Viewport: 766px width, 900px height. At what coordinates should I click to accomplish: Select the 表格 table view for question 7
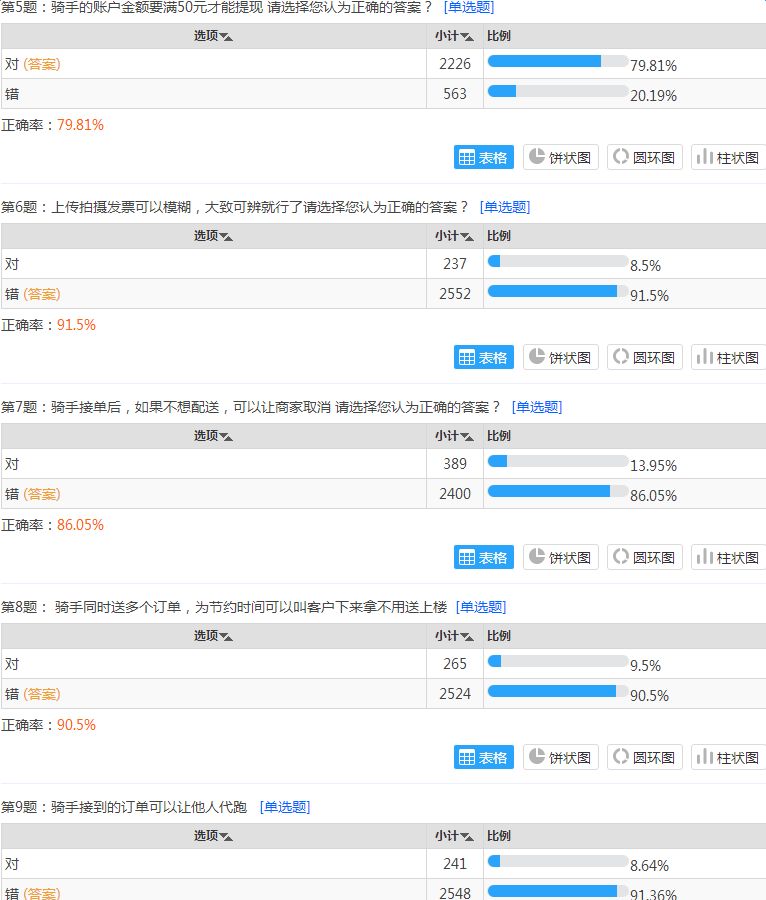(484, 557)
